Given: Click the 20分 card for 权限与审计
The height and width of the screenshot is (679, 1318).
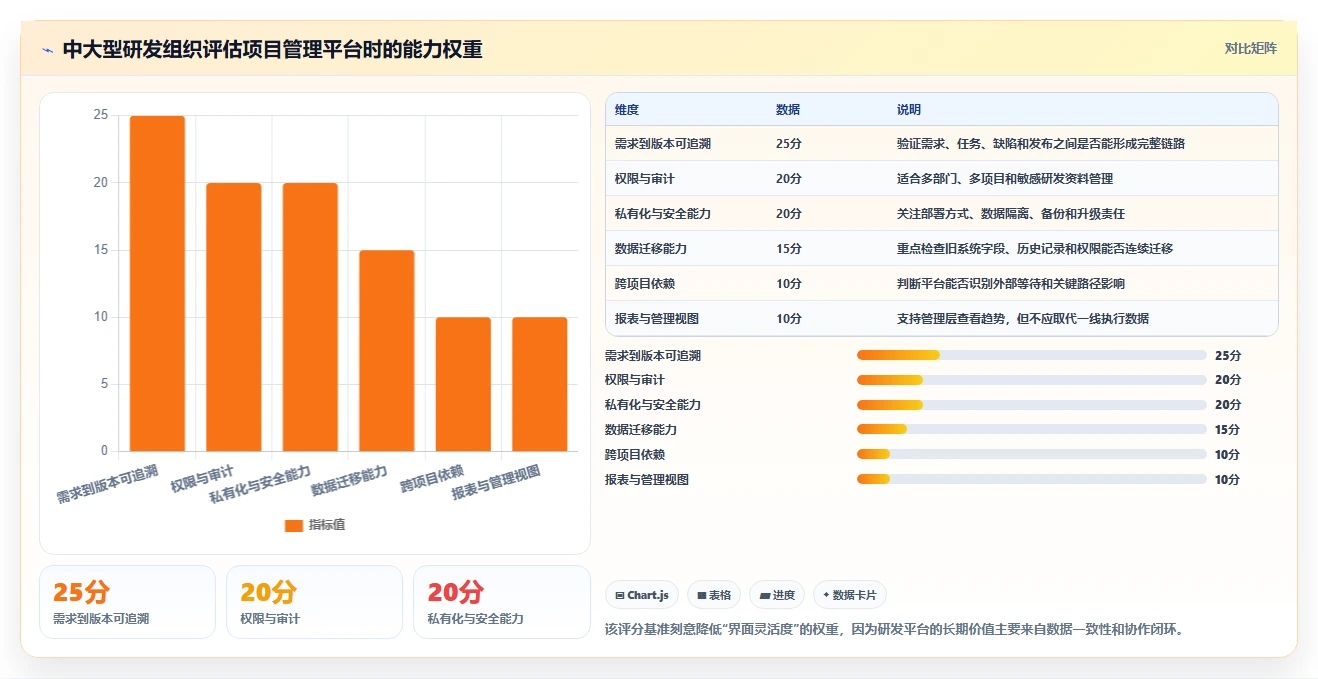Looking at the screenshot, I should (x=314, y=602).
